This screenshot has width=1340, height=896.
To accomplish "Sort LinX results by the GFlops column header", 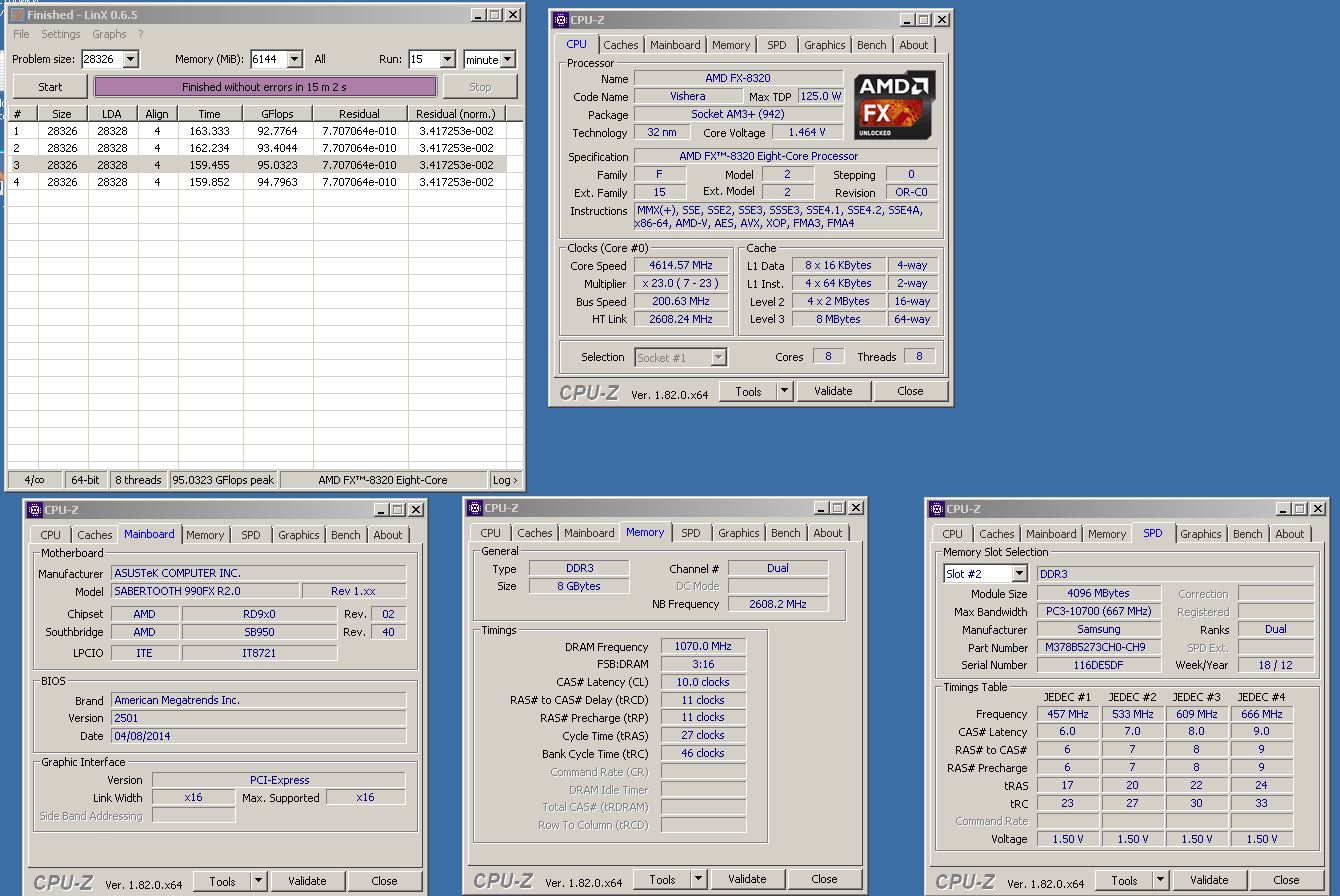I will (x=276, y=114).
